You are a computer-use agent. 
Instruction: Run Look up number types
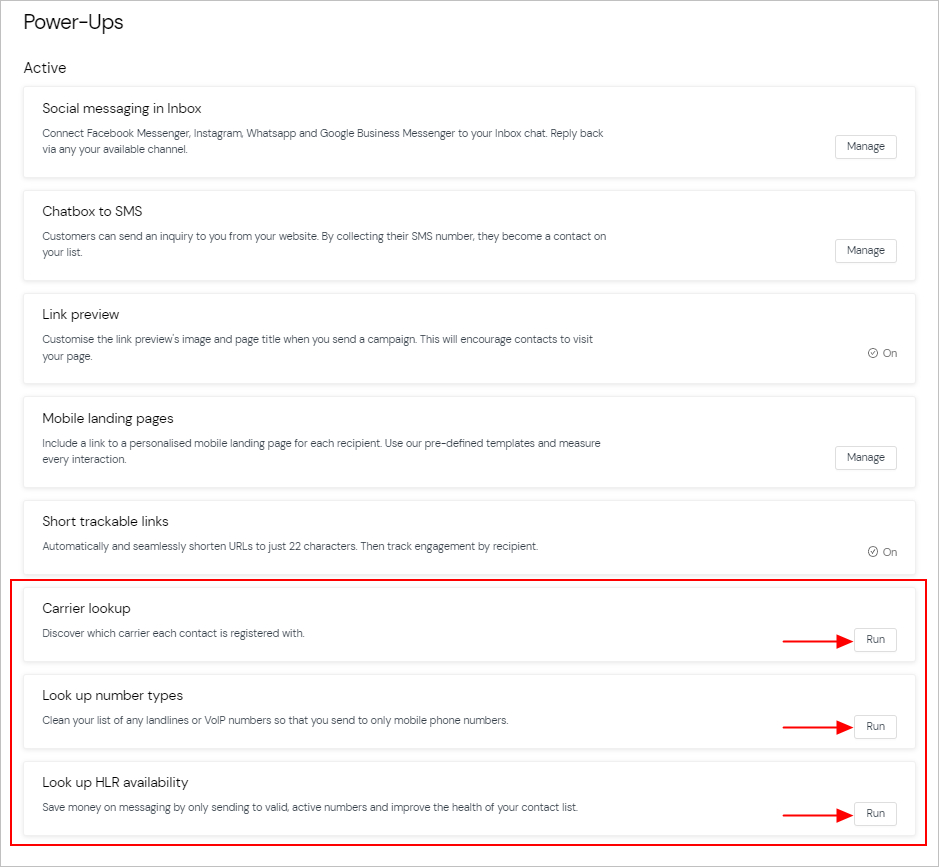[875, 727]
